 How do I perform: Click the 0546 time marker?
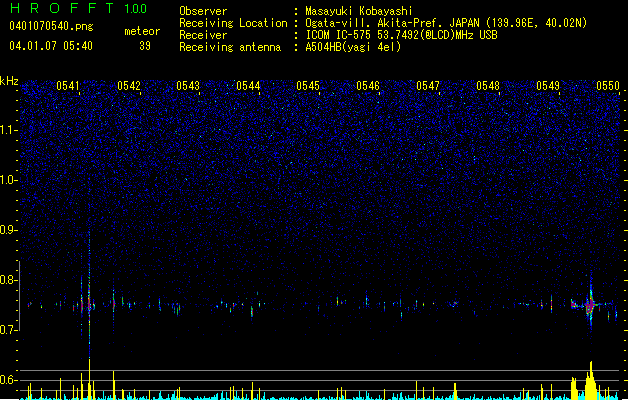368,86
